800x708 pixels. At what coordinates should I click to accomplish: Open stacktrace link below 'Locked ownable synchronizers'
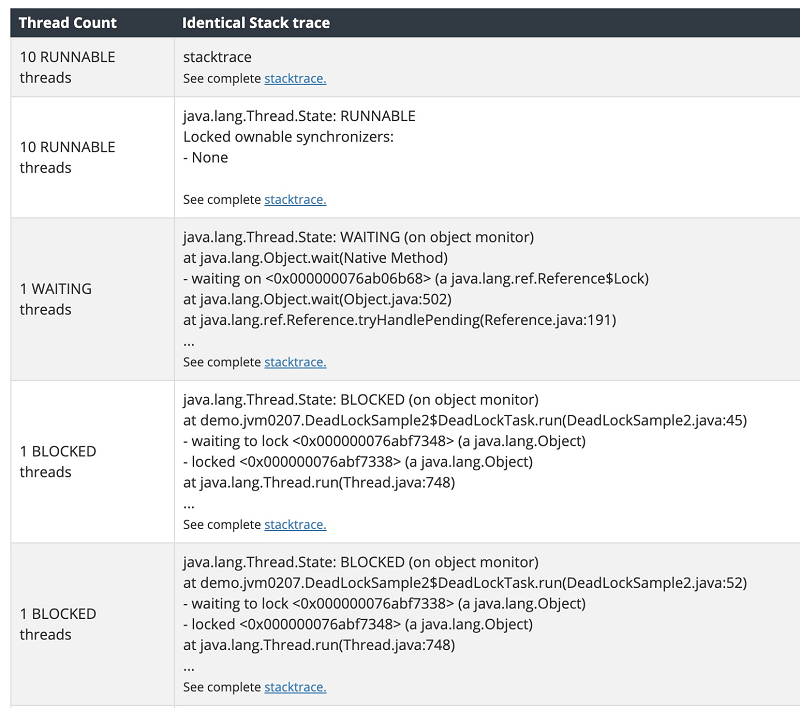point(295,200)
